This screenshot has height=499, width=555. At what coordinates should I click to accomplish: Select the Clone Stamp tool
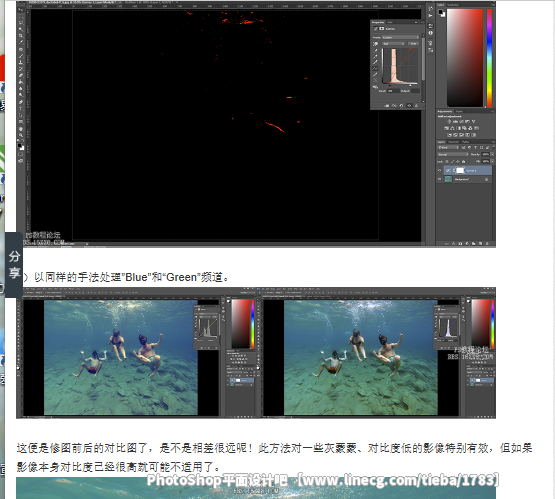pyautogui.click(x=21, y=62)
